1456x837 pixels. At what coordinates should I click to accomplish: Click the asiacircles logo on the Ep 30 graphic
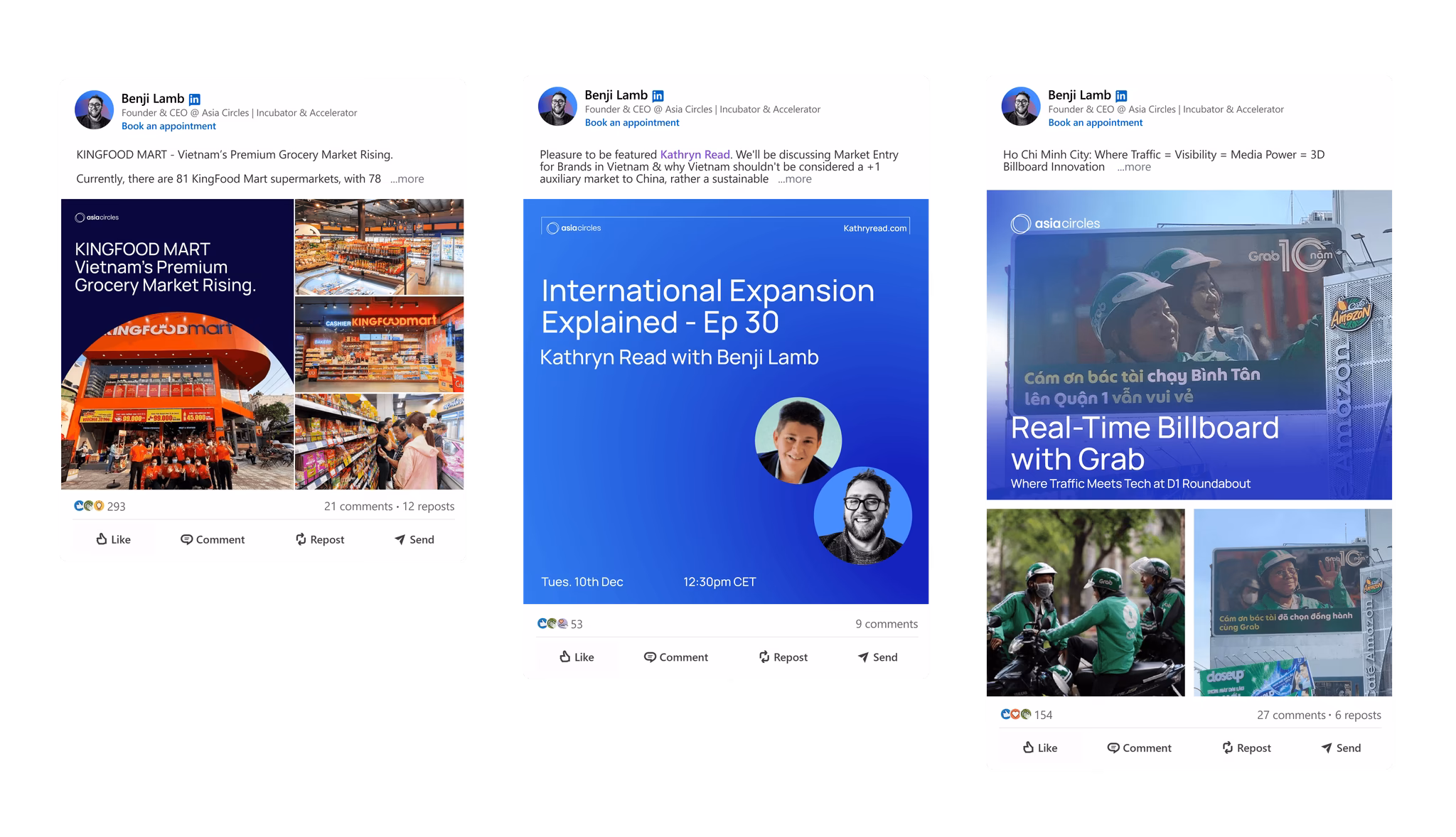[574, 228]
